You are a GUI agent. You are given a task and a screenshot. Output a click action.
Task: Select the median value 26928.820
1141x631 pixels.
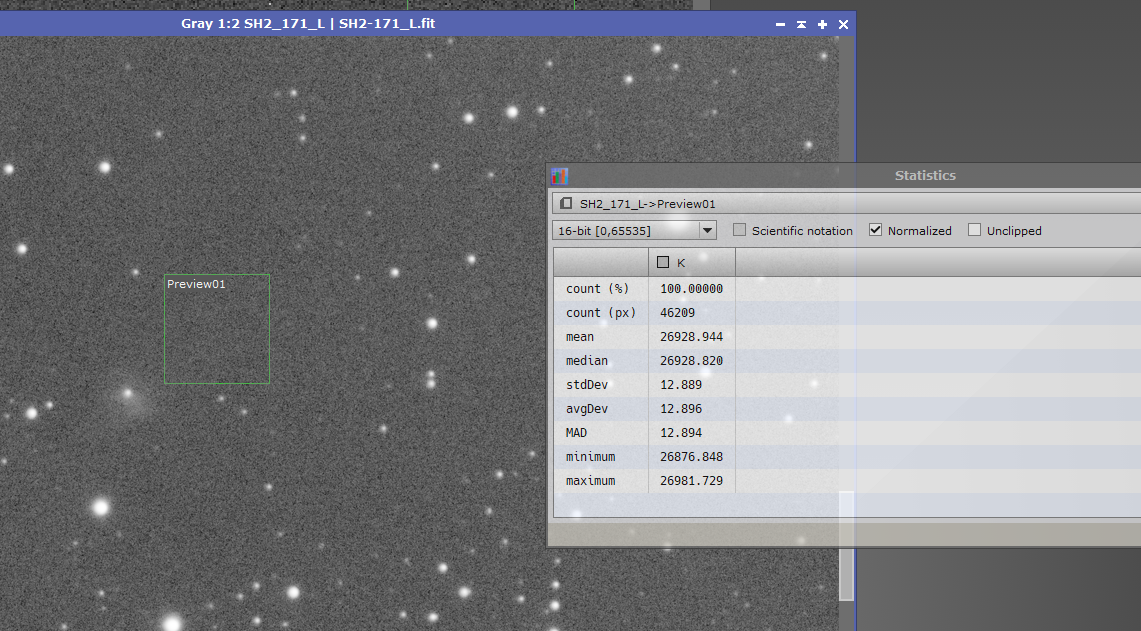691,361
